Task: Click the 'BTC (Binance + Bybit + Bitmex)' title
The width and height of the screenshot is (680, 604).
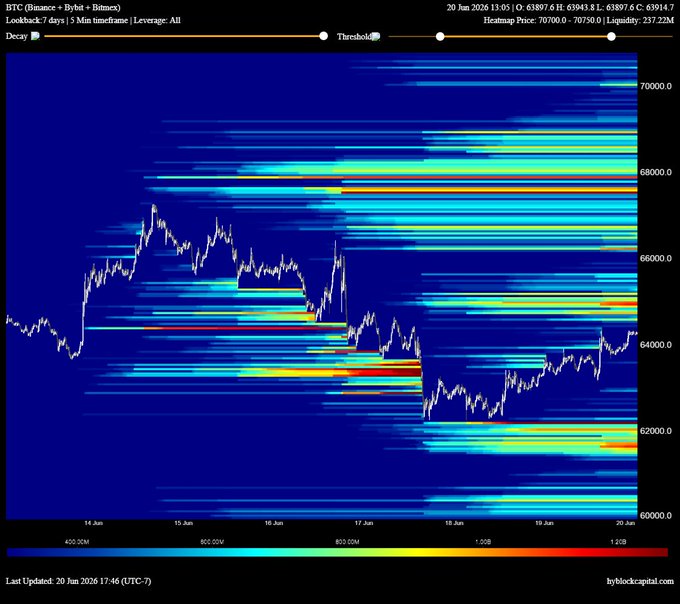Action: click(x=63, y=7)
